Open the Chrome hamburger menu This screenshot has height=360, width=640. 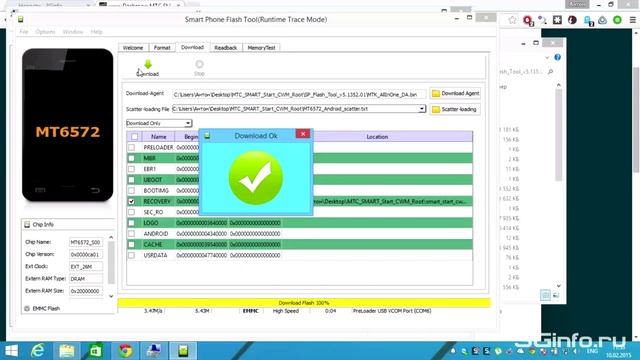[633, 20]
